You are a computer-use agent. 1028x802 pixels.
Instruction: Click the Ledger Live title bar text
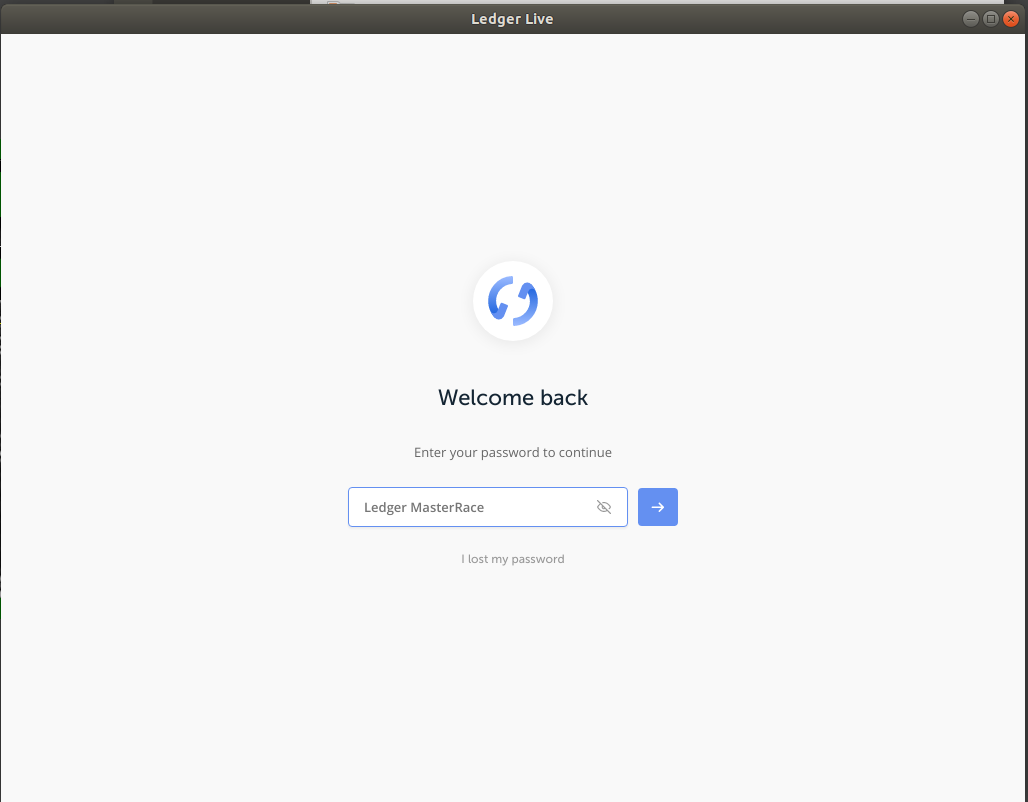point(512,19)
